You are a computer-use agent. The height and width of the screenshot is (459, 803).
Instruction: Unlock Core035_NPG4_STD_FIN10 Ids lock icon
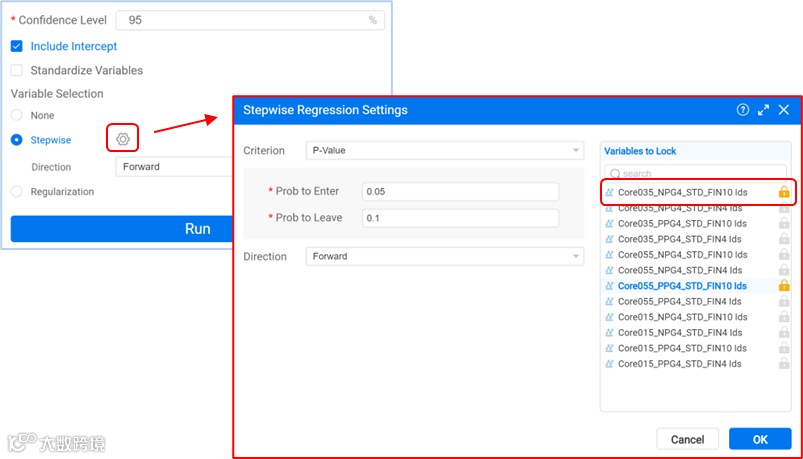(784, 192)
